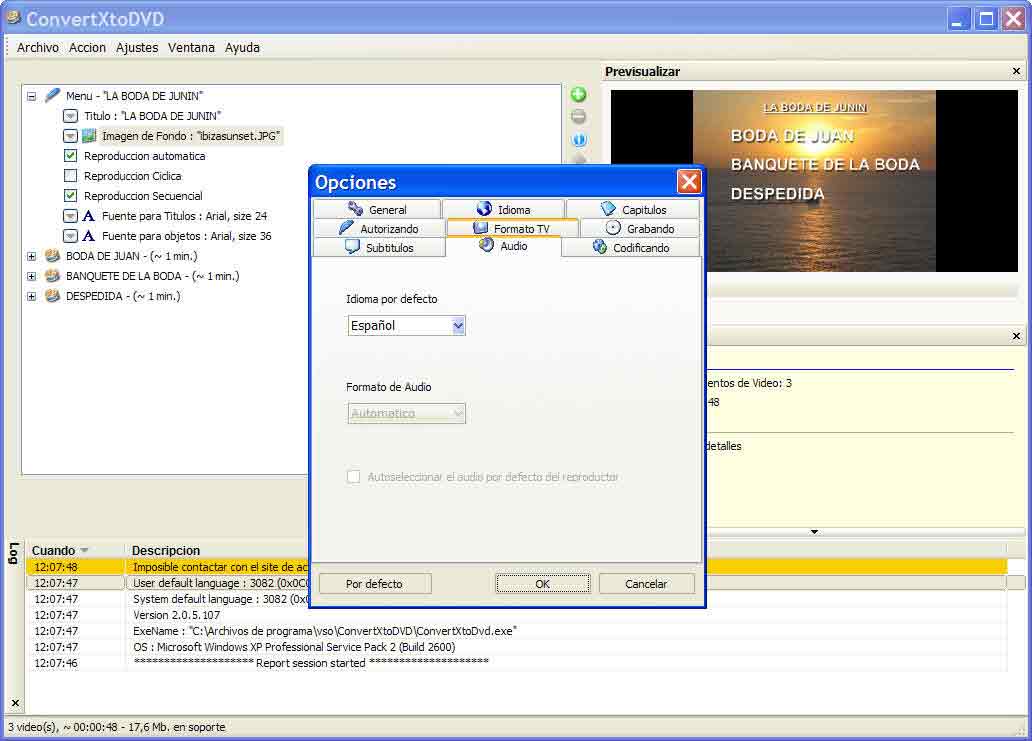Expand the BANQUETE DE LA BODA tree node
Image resolution: width=1032 pixels, height=741 pixels.
pyautogui.click(x=31, y=276)
